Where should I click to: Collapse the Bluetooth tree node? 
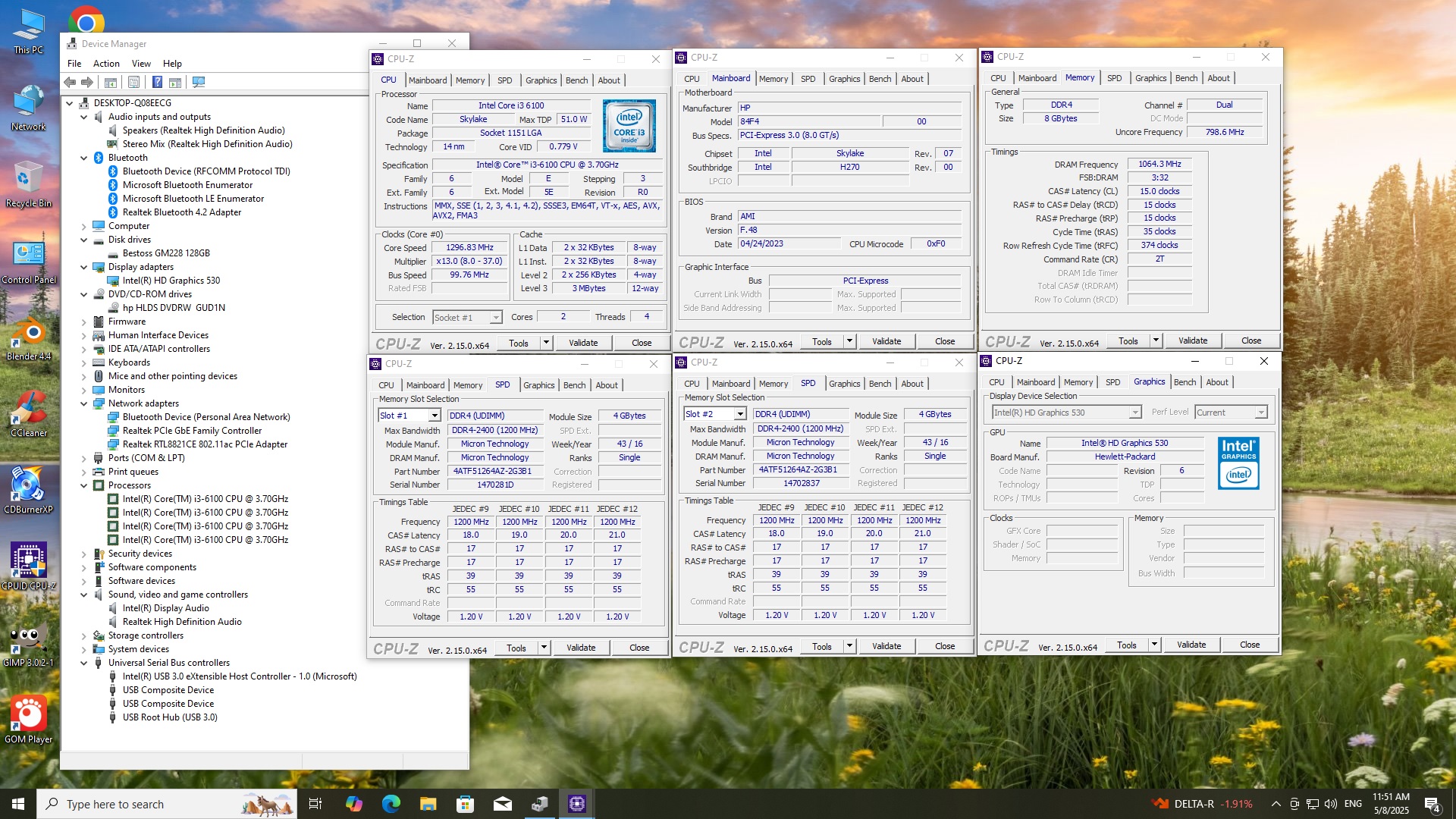tap(84, 158)
